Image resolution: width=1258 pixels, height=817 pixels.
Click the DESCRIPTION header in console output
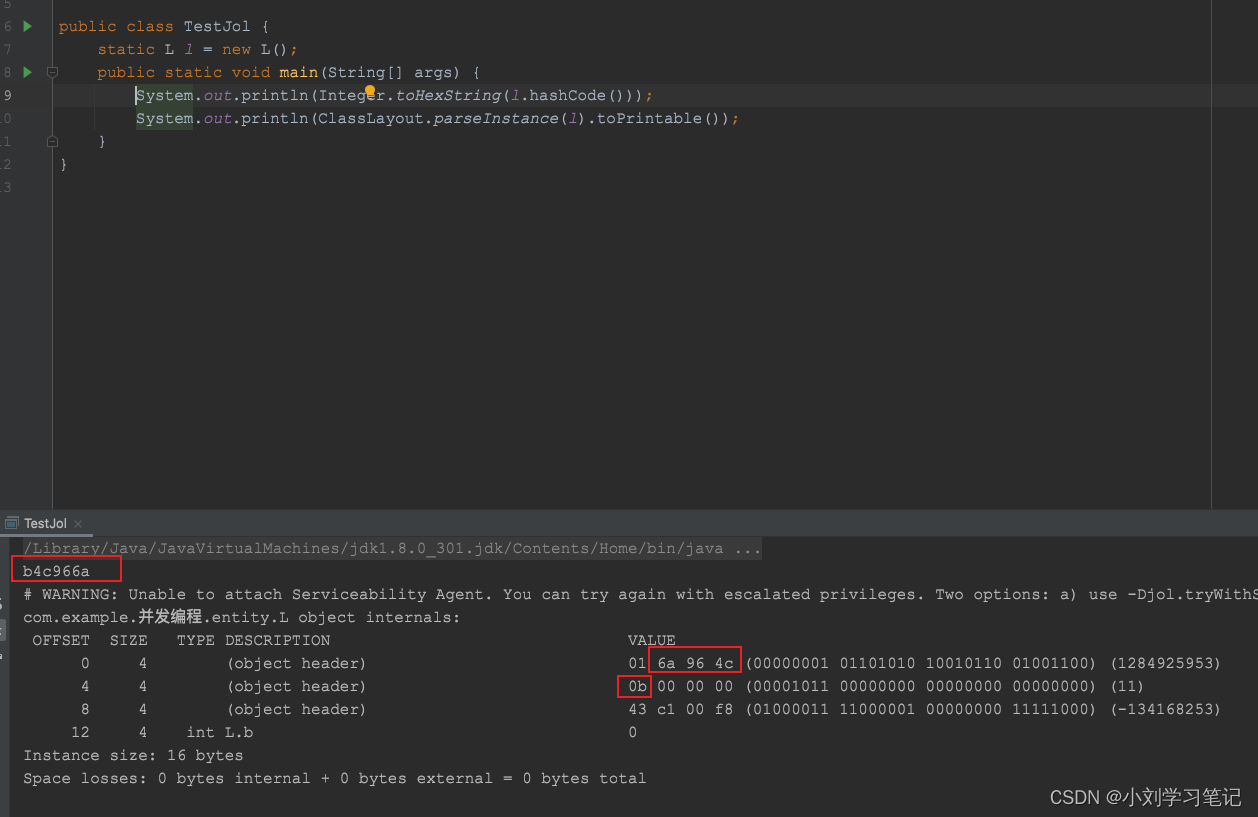[x=277, y=640]
